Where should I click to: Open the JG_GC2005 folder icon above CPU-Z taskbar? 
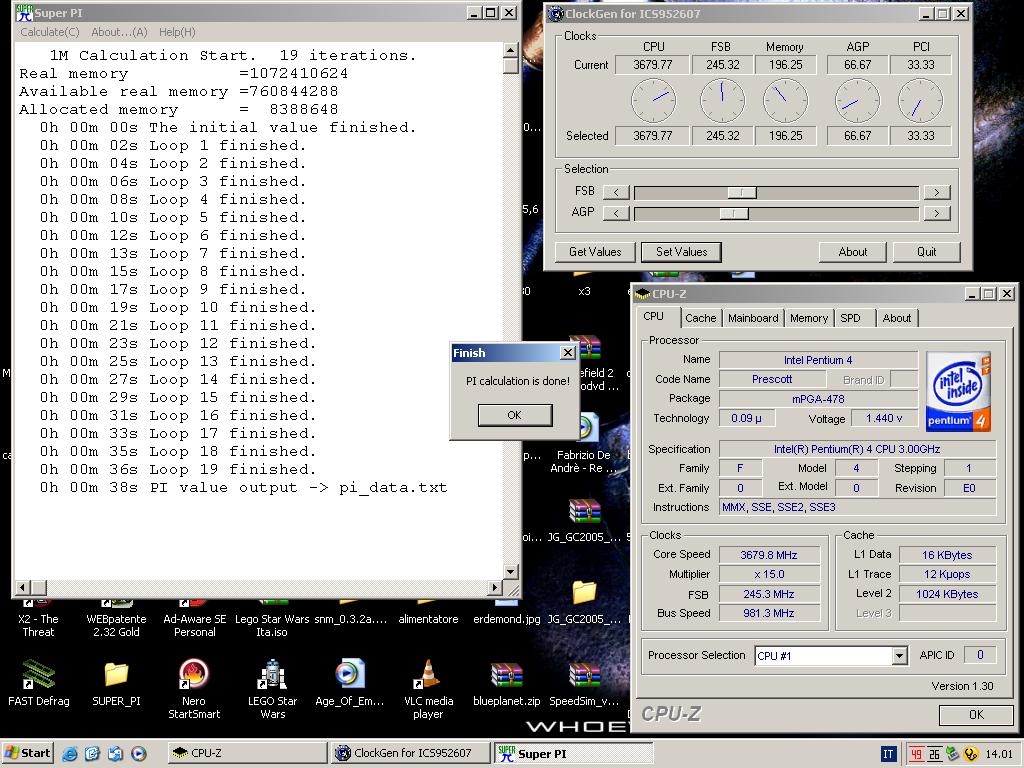coord(584,592)
